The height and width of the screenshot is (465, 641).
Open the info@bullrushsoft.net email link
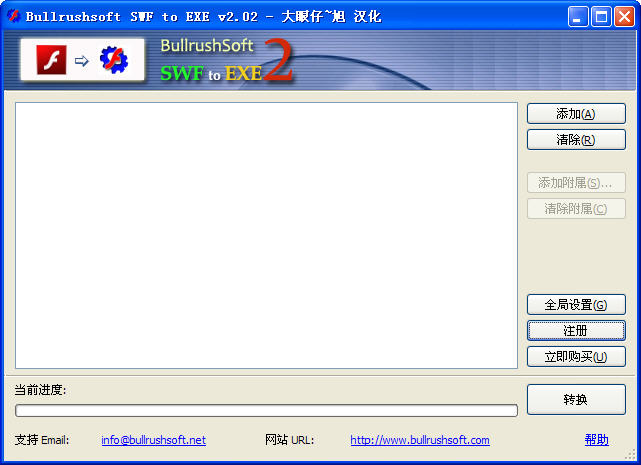[153, 440]
